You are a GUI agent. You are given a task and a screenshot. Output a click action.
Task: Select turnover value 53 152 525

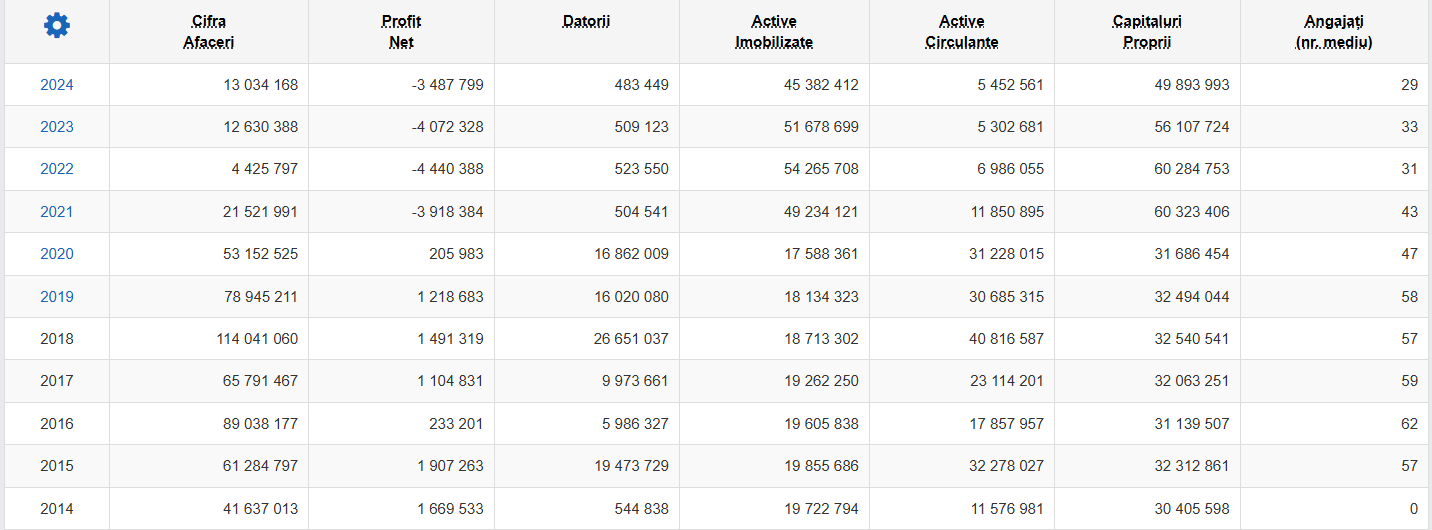pyautogui.click(x=260, y=254)
